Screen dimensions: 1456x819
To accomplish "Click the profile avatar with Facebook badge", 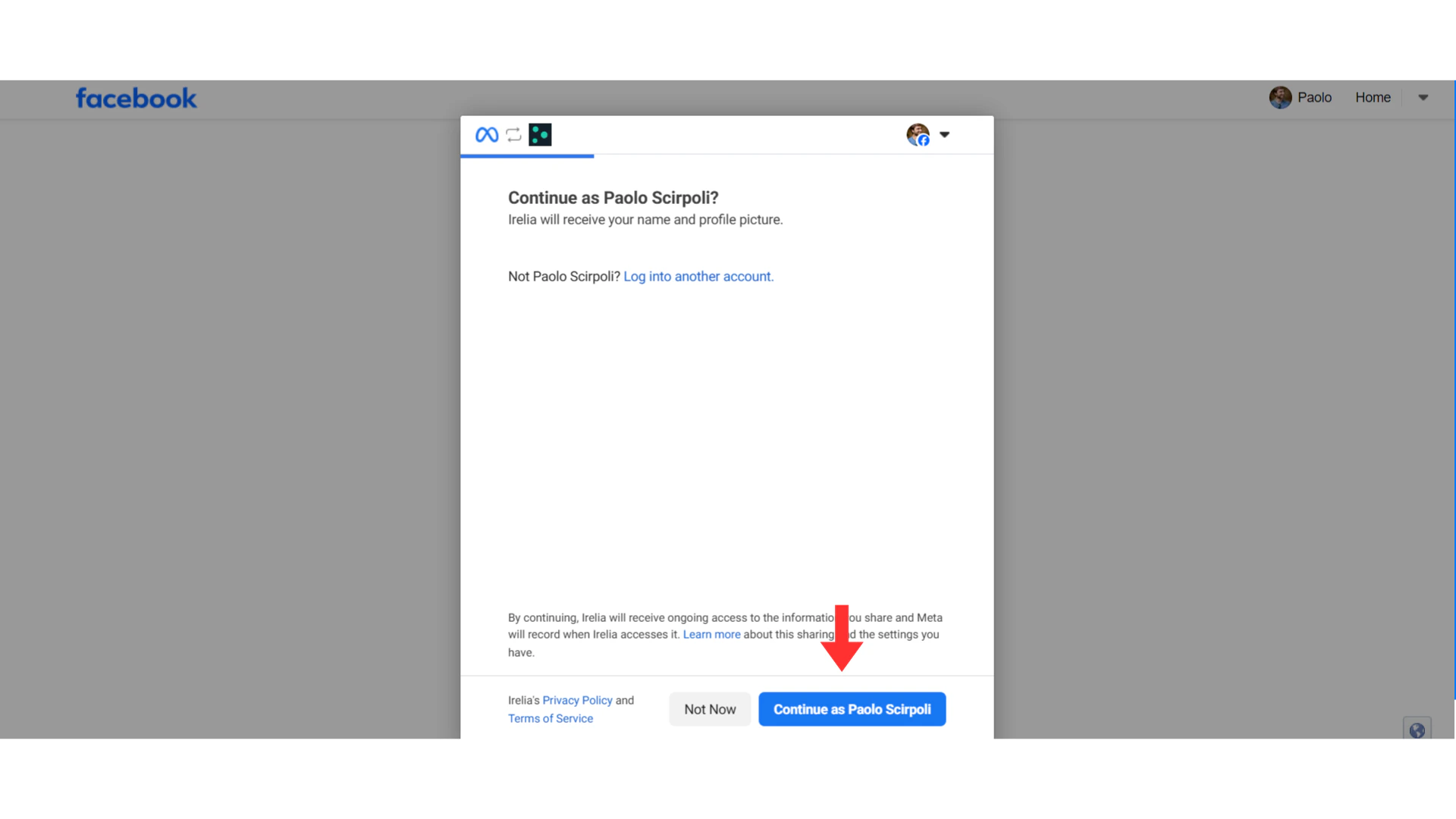I will [x=917, y=134].
